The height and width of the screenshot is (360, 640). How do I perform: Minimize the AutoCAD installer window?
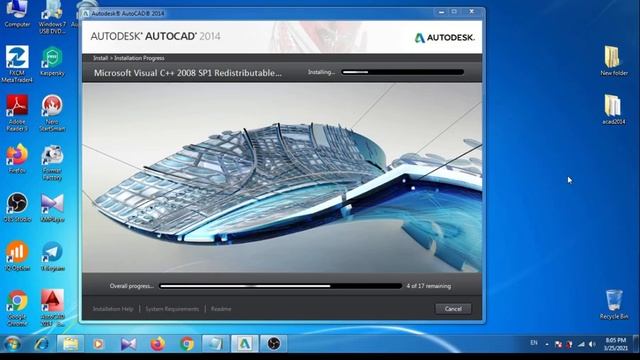click(441, 12)
